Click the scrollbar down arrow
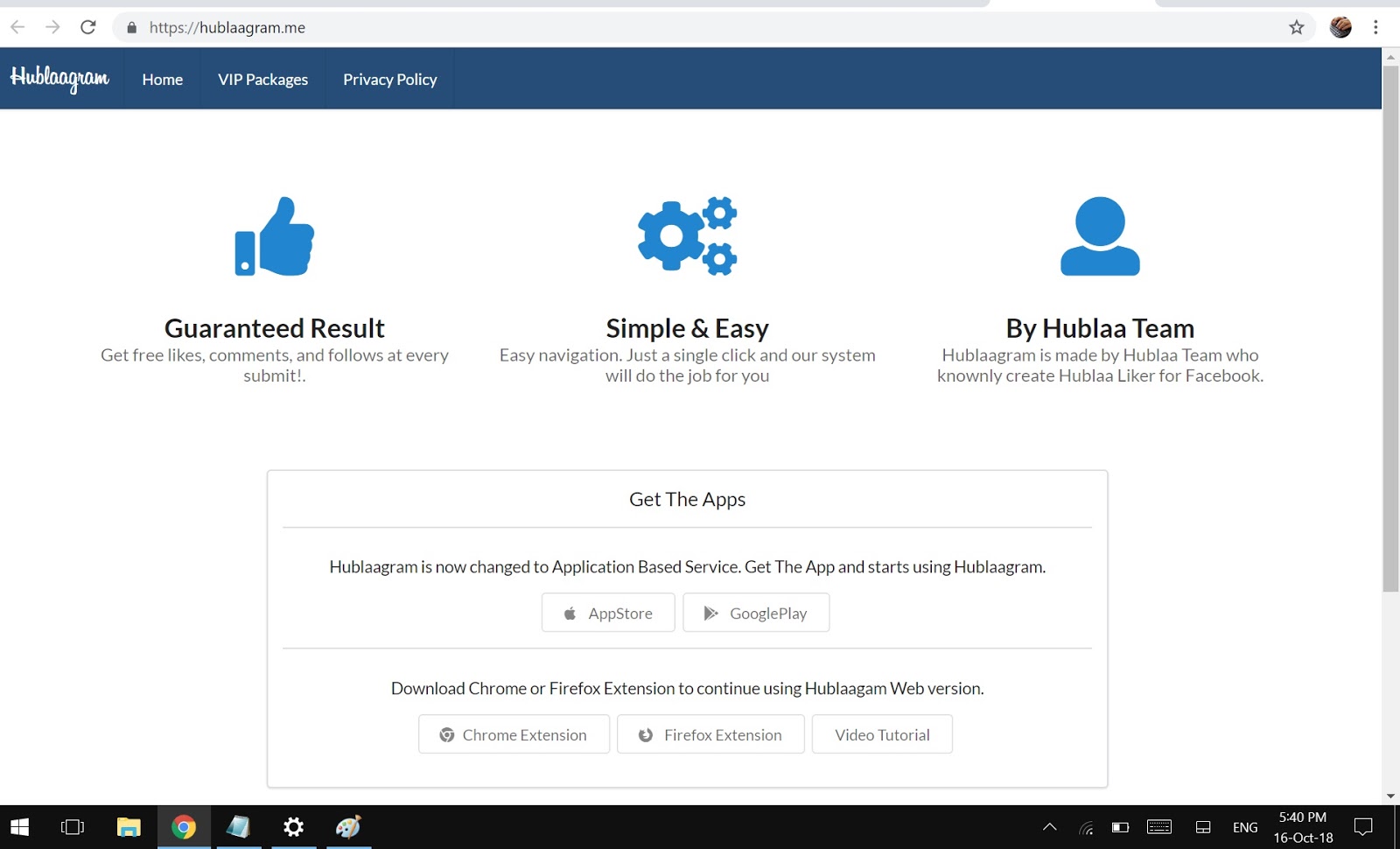This screenshot has width=1400, height=849. tap(1390, 796)
